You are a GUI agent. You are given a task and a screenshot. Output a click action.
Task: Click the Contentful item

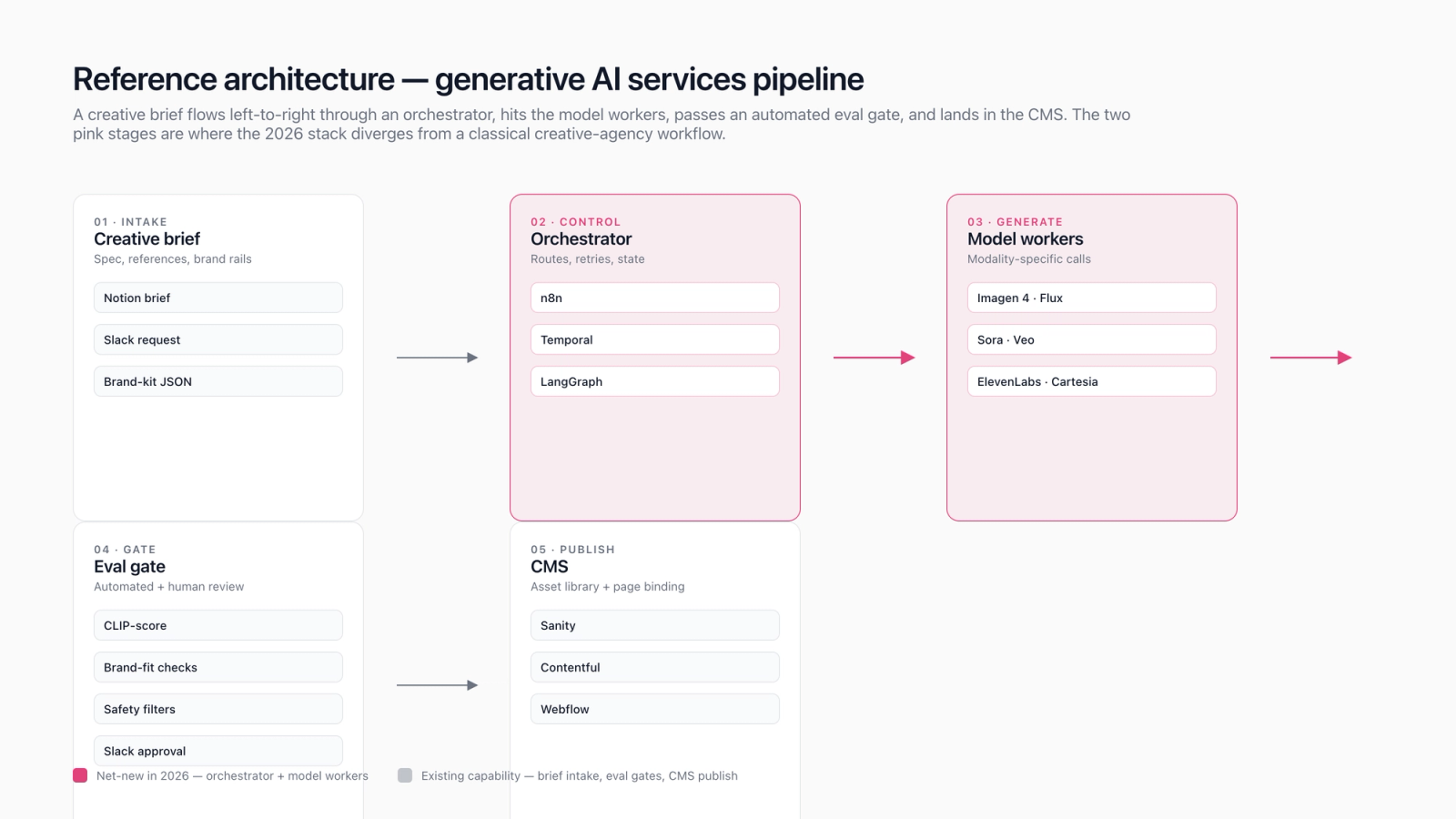[655, 667]
